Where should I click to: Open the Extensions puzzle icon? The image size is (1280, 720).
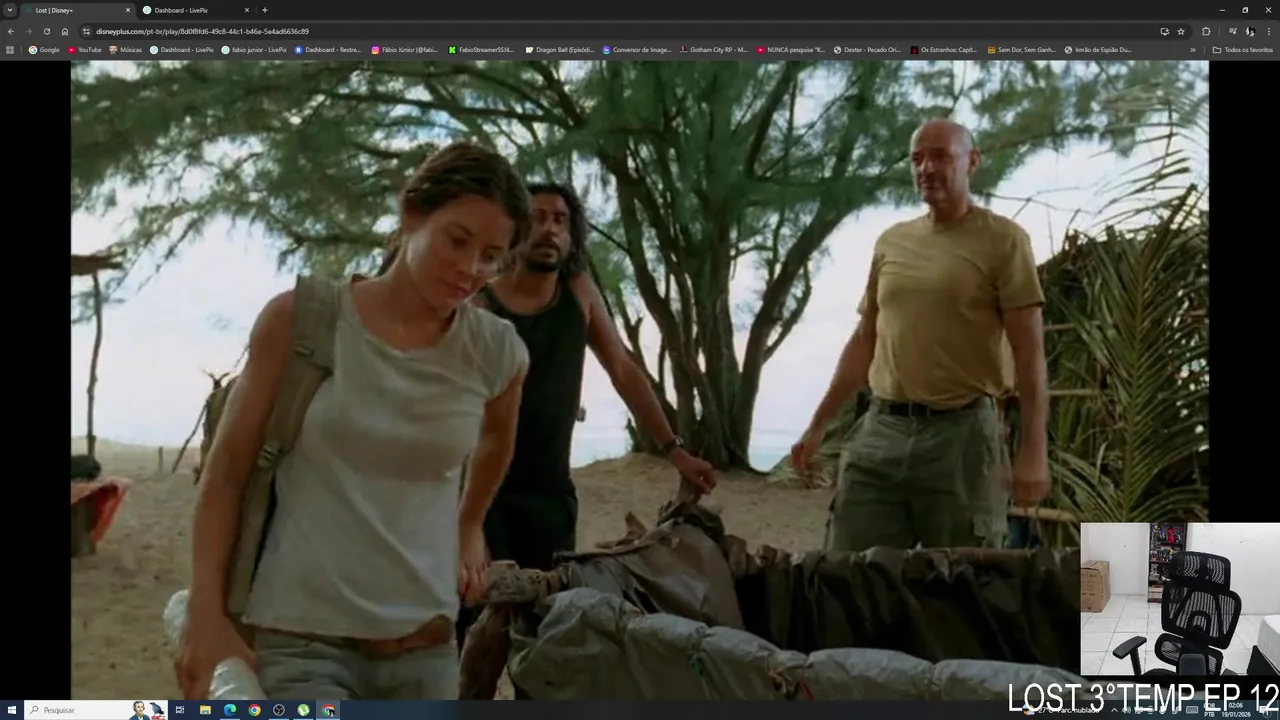click(x=1206, y=31)
